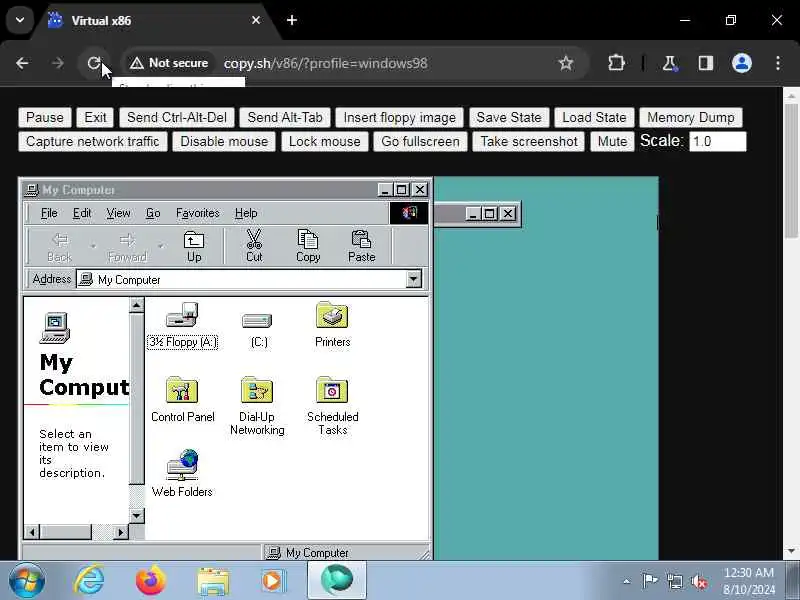Open the Chrome three-dot menu
This screenshot has height=600, width=800.
point(778,63)
